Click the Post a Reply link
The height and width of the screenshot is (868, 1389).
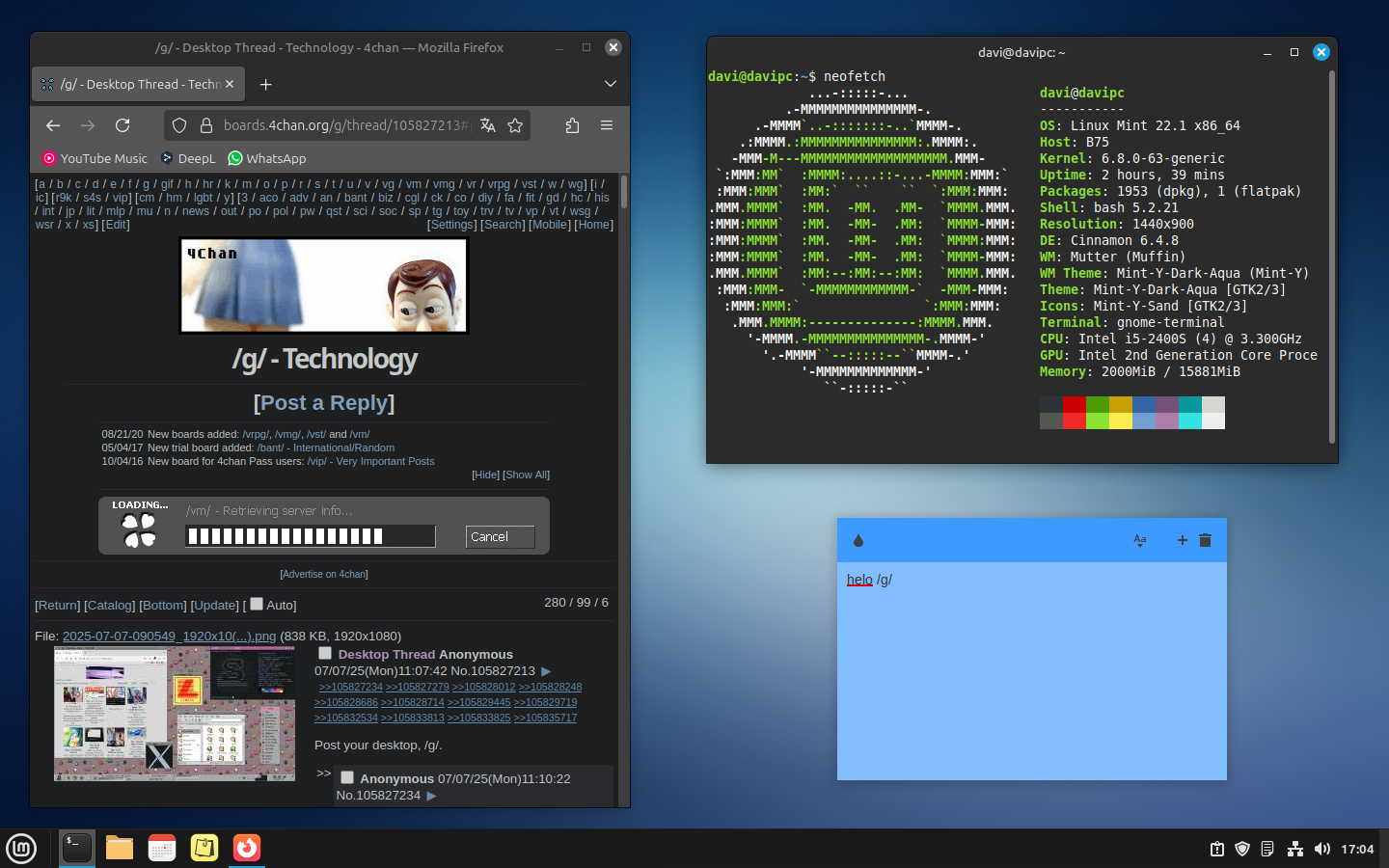[x=324, y=402]
